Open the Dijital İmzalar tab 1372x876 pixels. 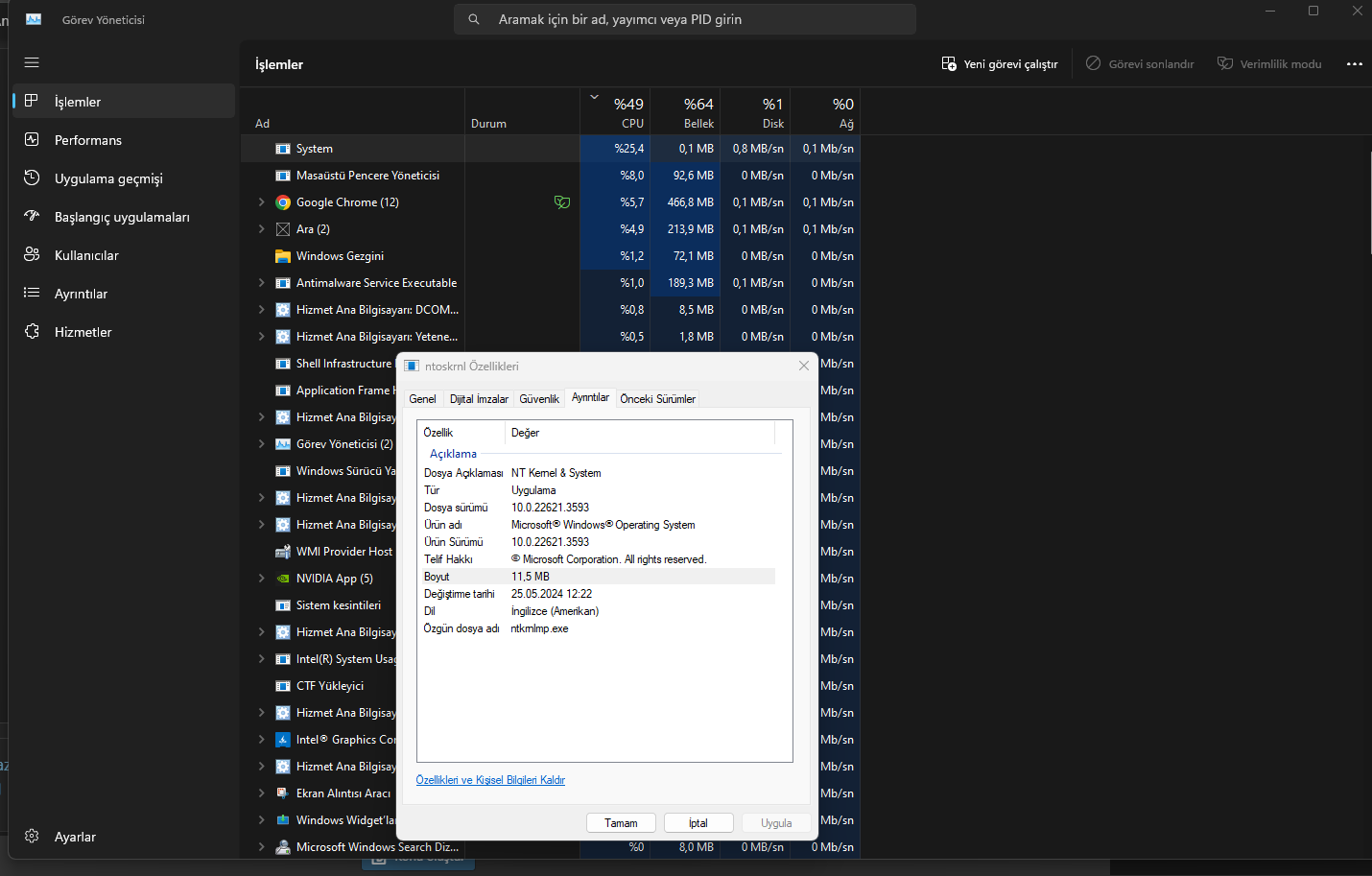pos(479,399)
